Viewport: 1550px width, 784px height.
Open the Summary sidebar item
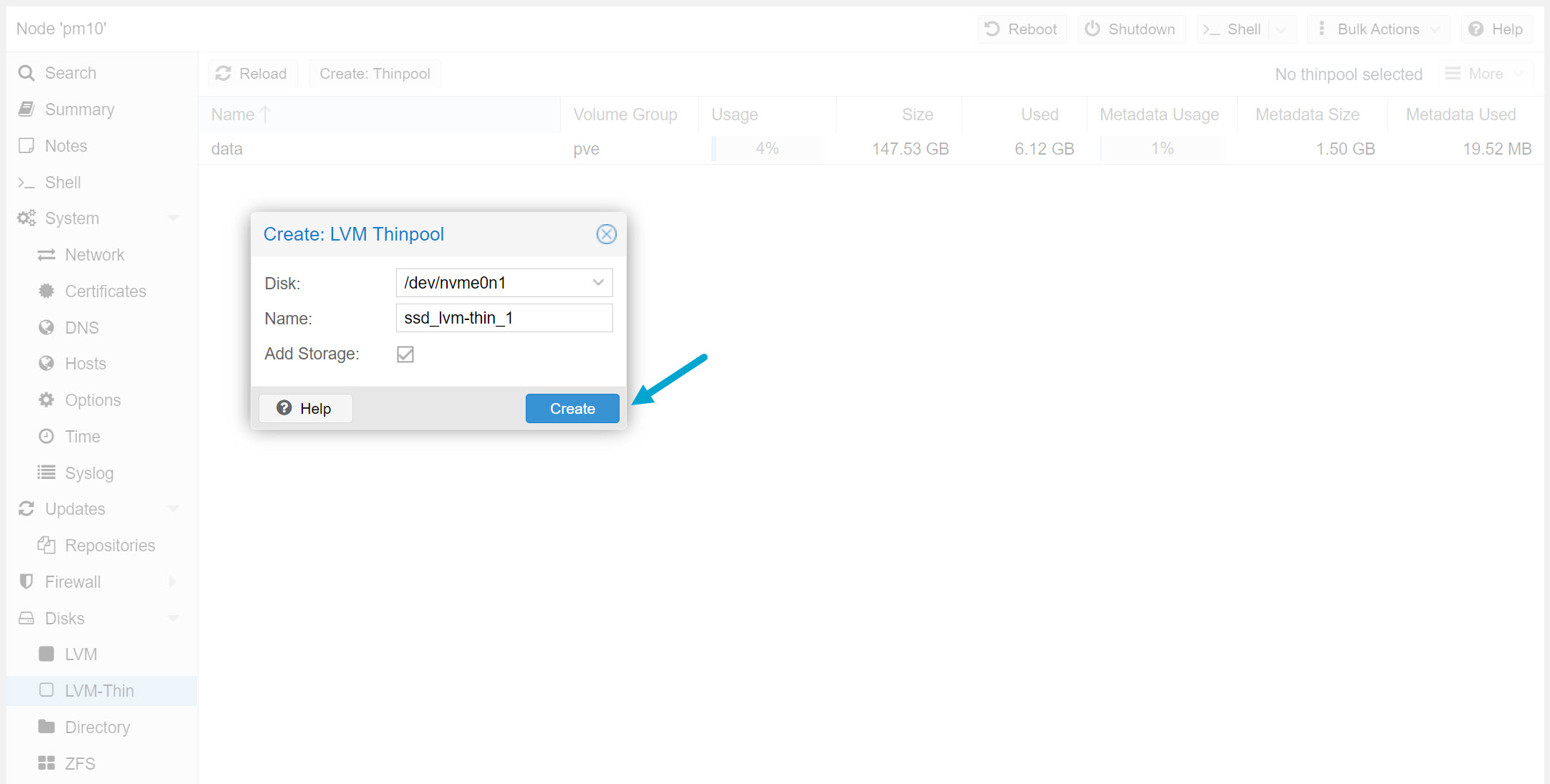click(x=80, y=110)
